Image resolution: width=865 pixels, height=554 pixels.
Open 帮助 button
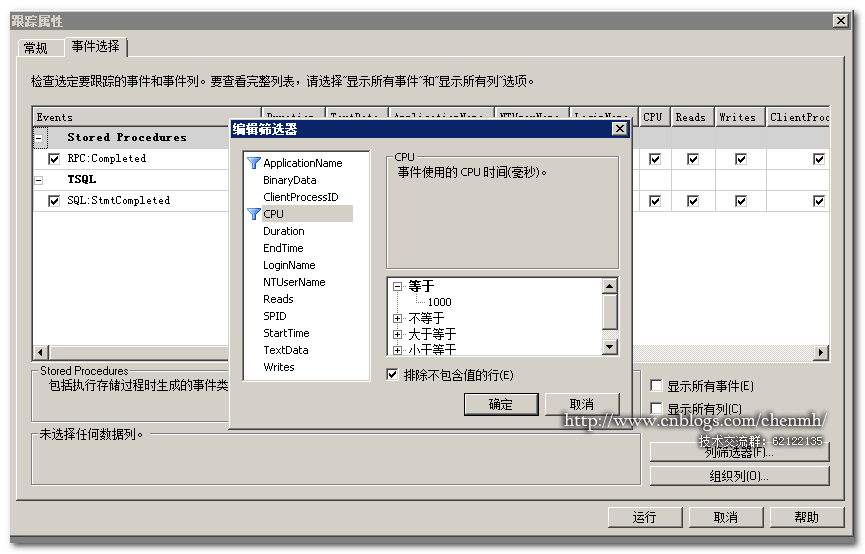point(807,517)
